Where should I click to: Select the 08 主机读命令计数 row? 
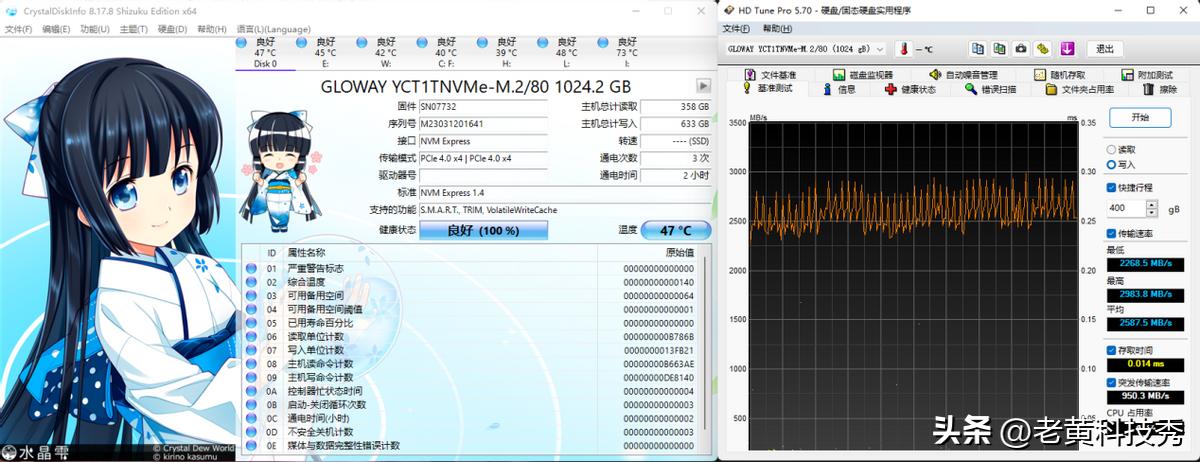(x=470, y=364)
